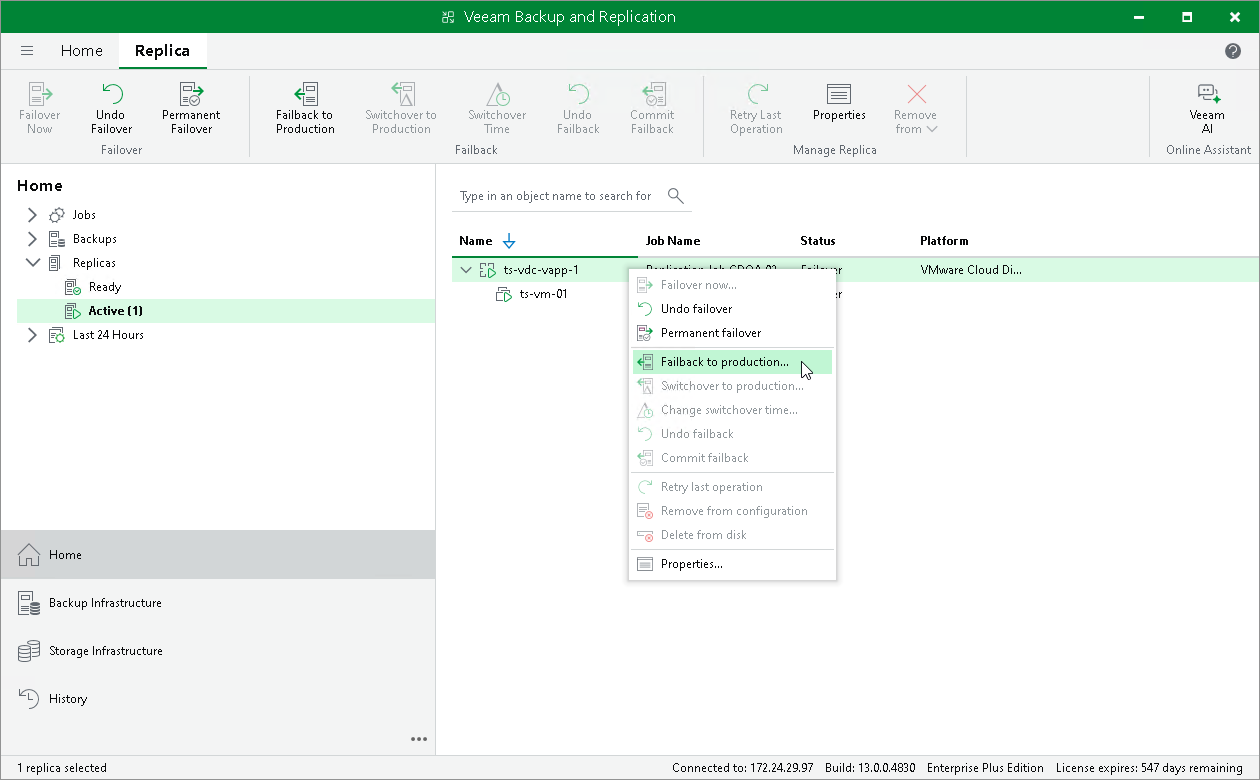This screenshot has width=1260, height=780.
Task: Click the ts-vdc-vapp-1 replica name
Action: coord(541,270)
